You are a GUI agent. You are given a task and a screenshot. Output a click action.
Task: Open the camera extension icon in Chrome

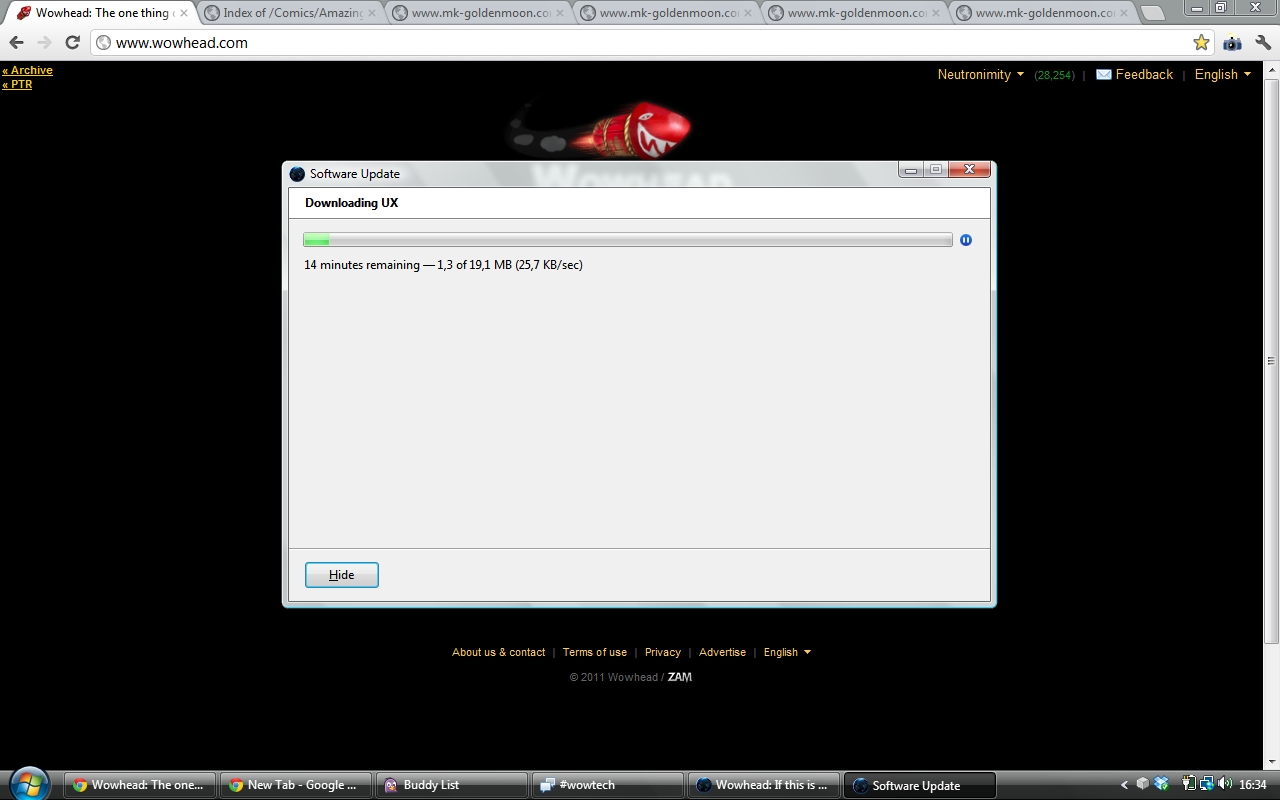pyautogui.click(x=1232, y=43)
